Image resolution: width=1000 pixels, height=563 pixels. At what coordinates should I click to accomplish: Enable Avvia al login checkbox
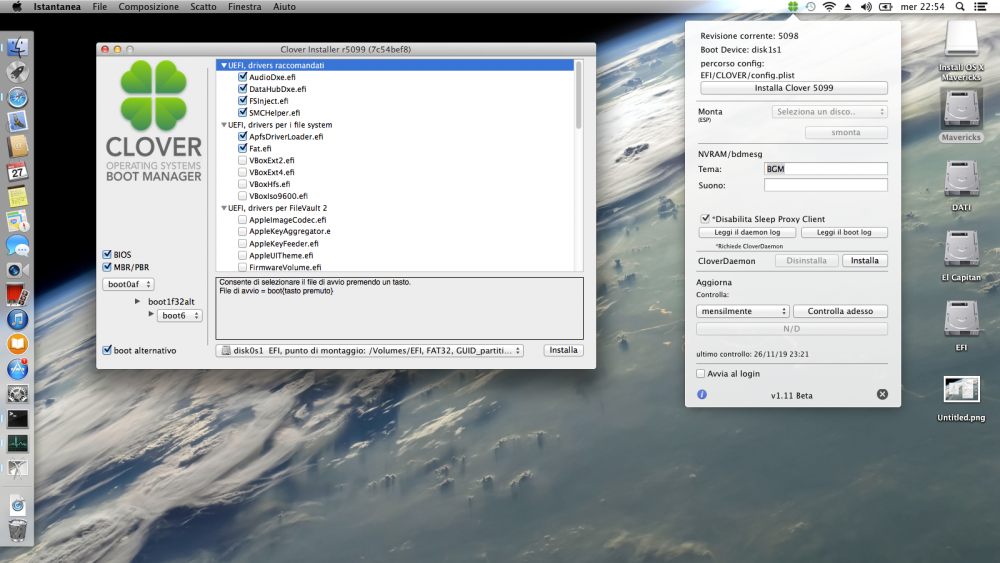(x=700, y=374)
